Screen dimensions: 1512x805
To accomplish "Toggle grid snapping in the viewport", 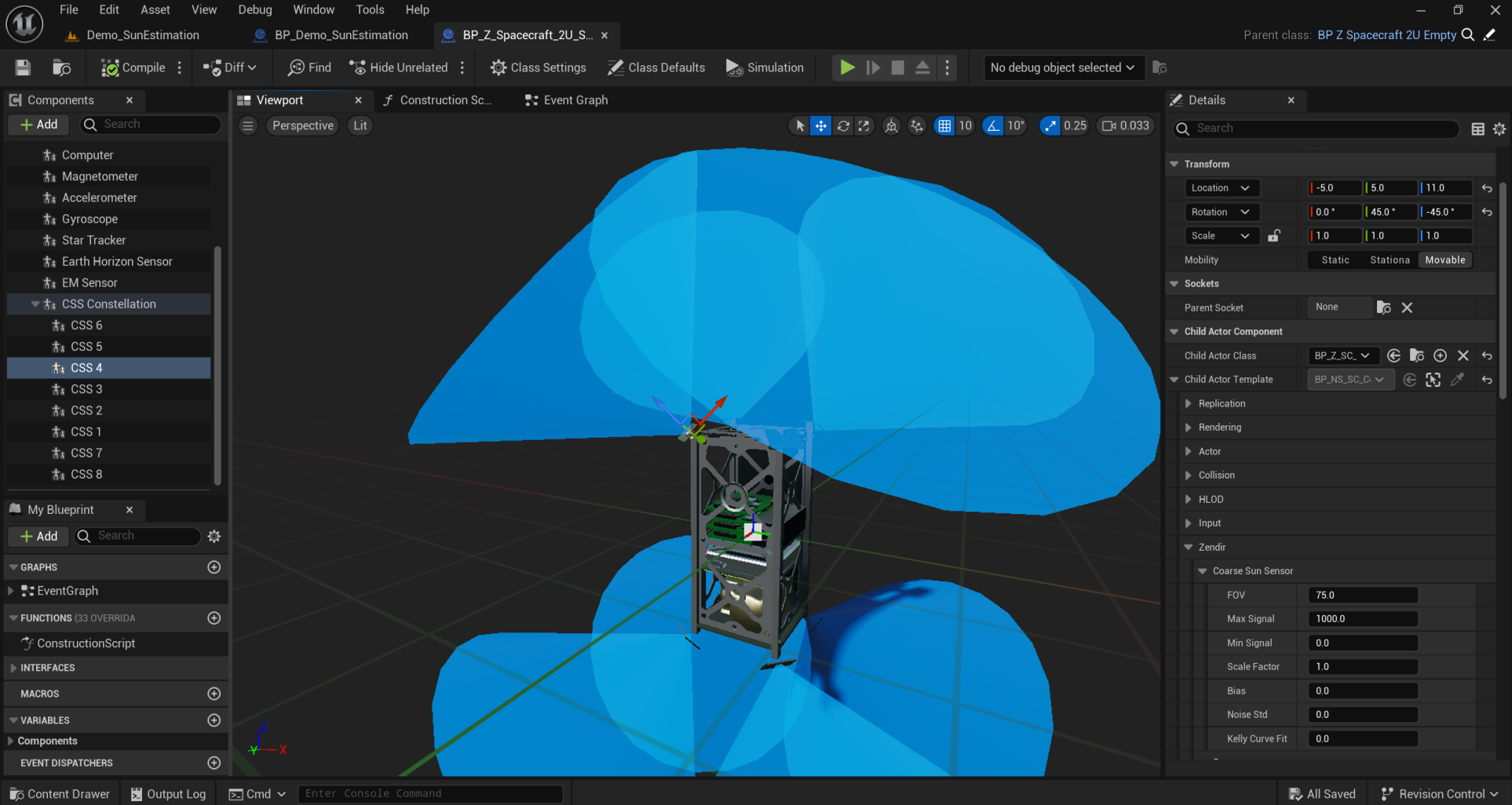I will [944, 126].
